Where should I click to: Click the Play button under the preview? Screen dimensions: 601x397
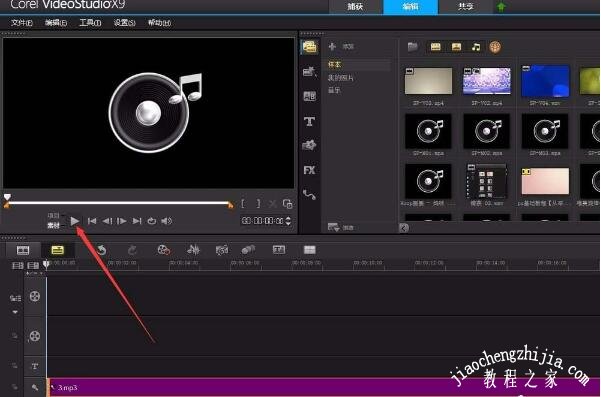75,221
